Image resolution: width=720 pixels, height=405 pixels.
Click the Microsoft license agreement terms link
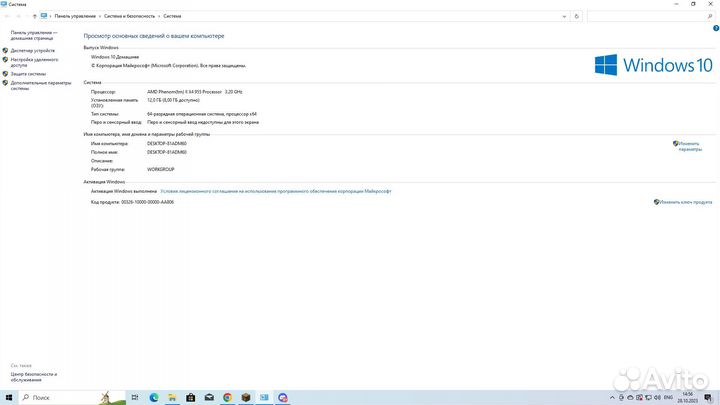coord(276,191)
